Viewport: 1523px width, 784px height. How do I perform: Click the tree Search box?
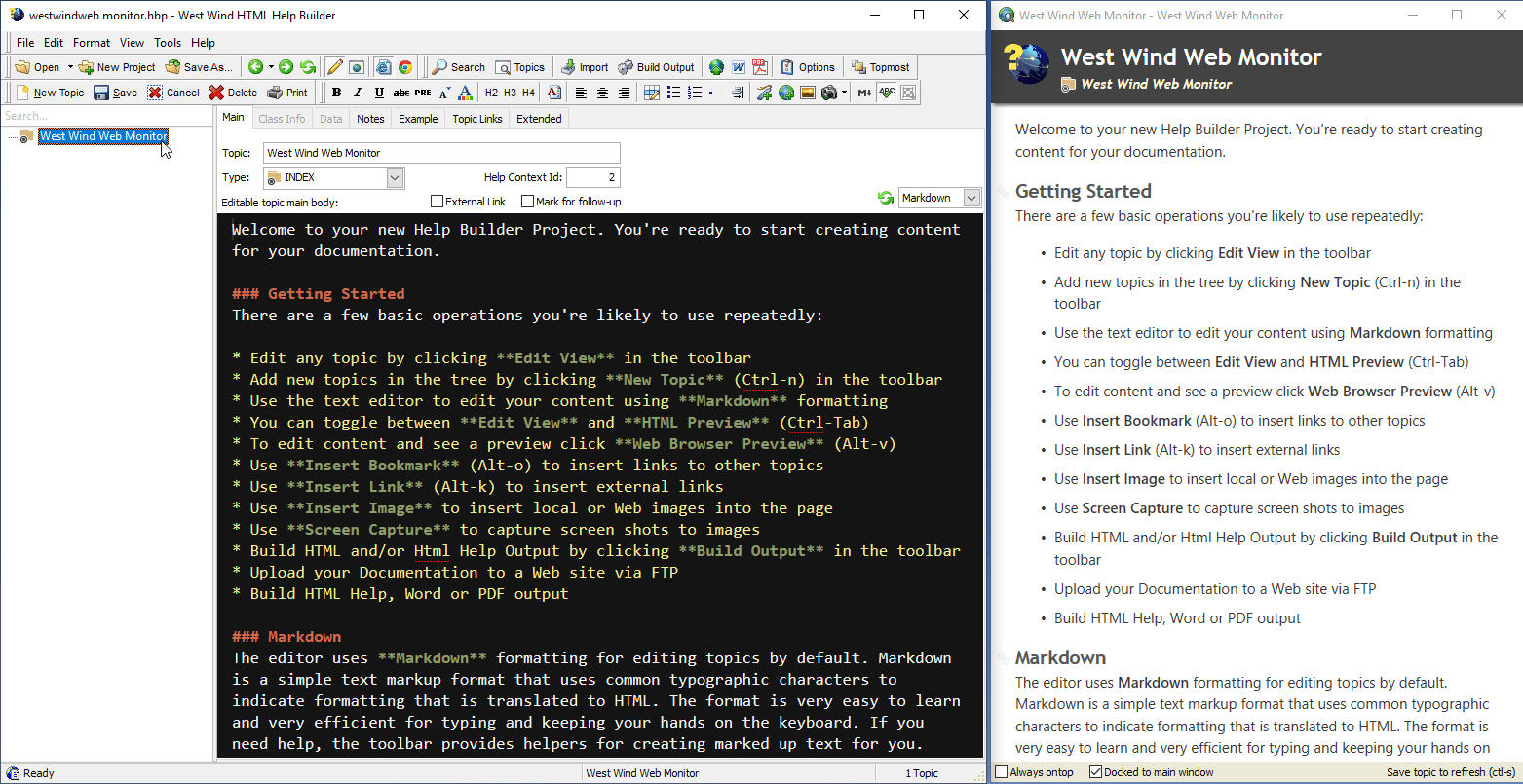tap(105, 116)
